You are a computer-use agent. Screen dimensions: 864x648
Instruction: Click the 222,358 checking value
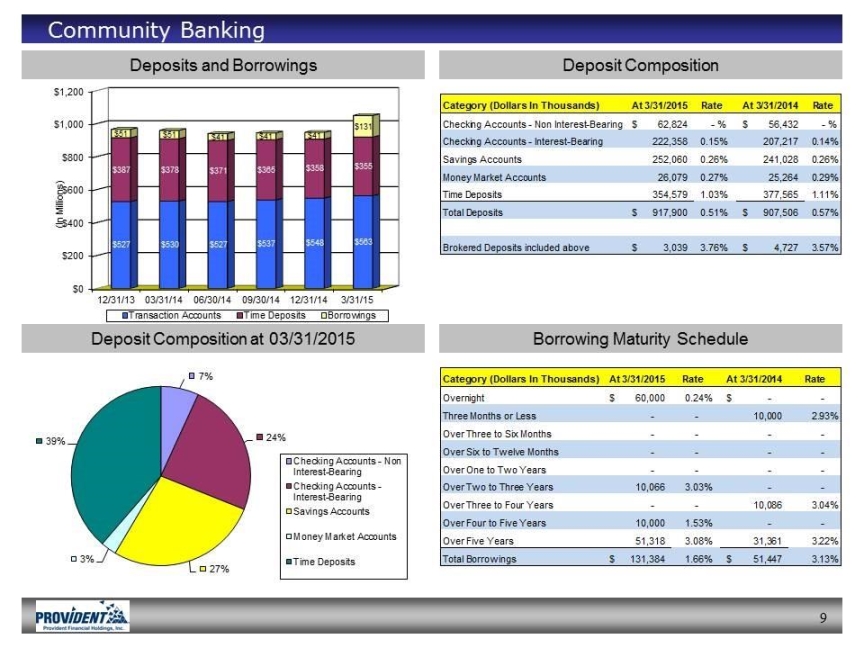click(x=669, y=142)
